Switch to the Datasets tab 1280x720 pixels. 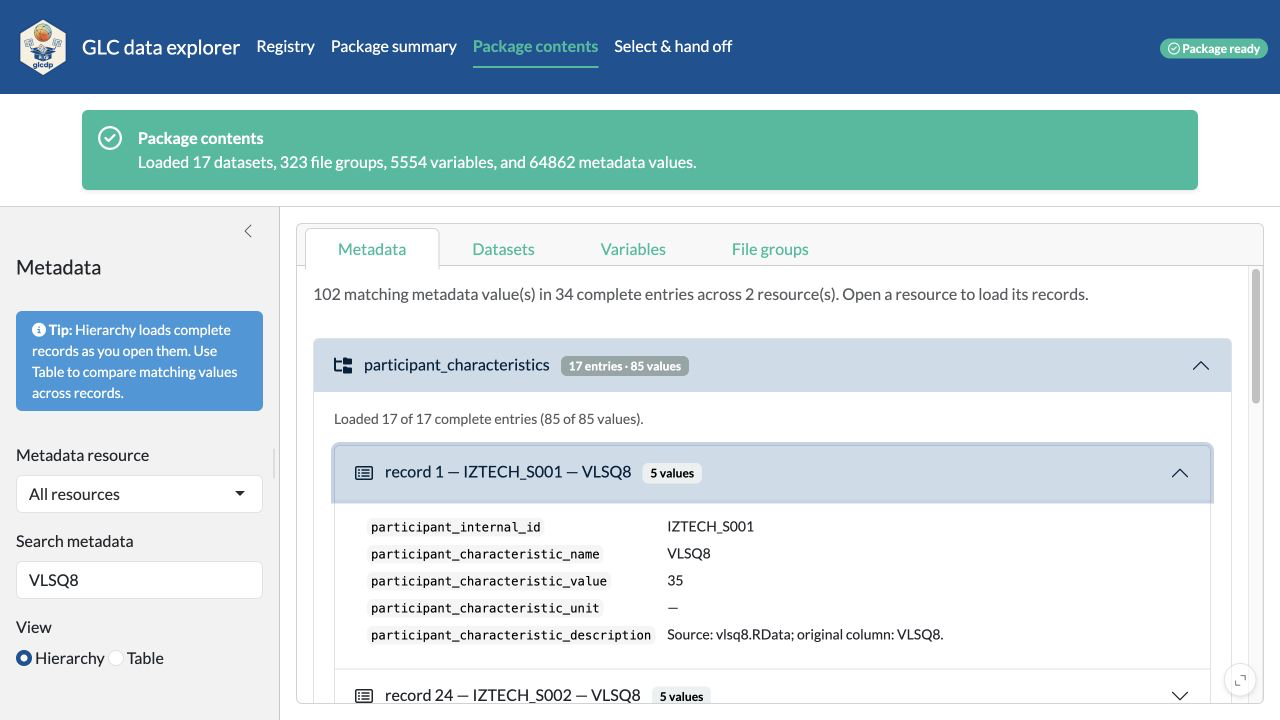(x=503, y=249)
